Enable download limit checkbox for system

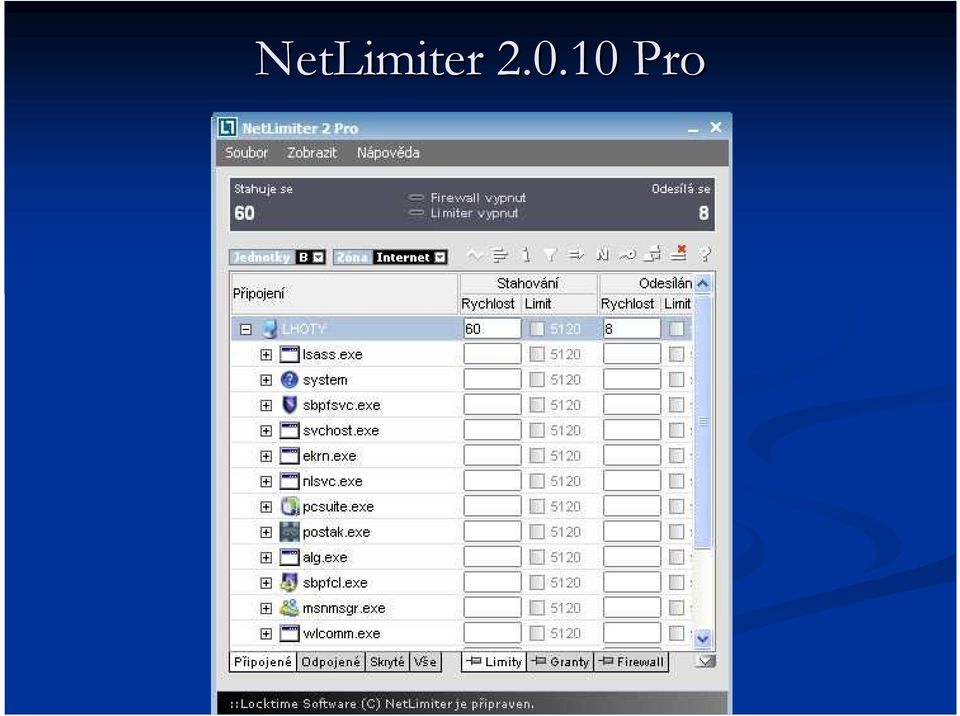click(x=537, y=380)
